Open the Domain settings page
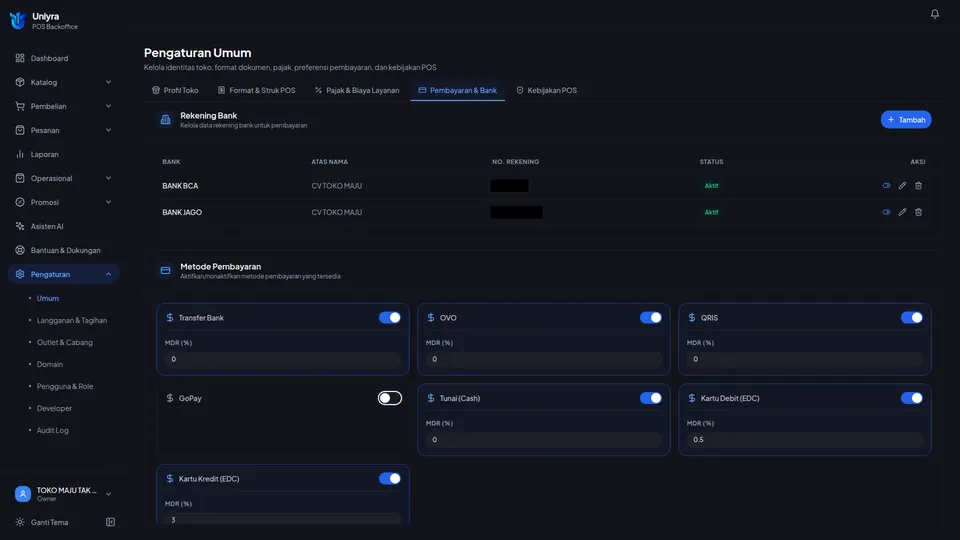This screenshot has width=960, height=540. (50, 364)
